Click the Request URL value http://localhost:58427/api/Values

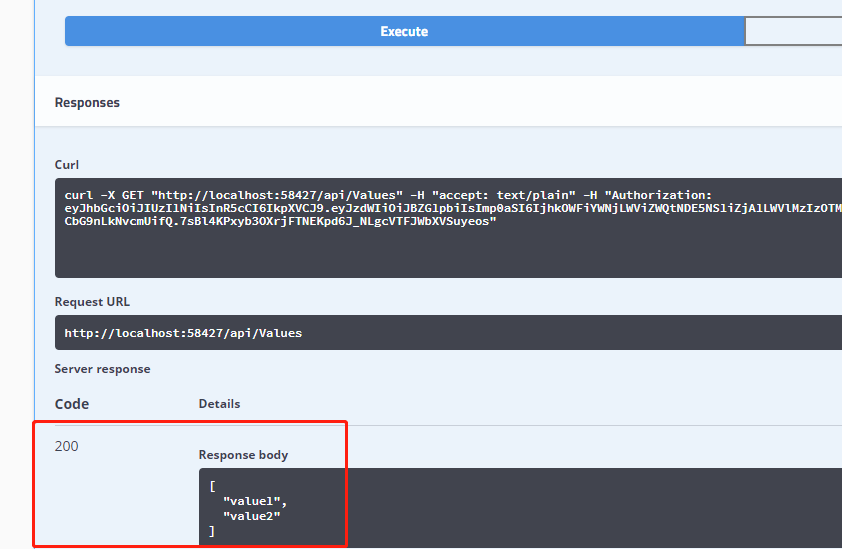(183, 333)
